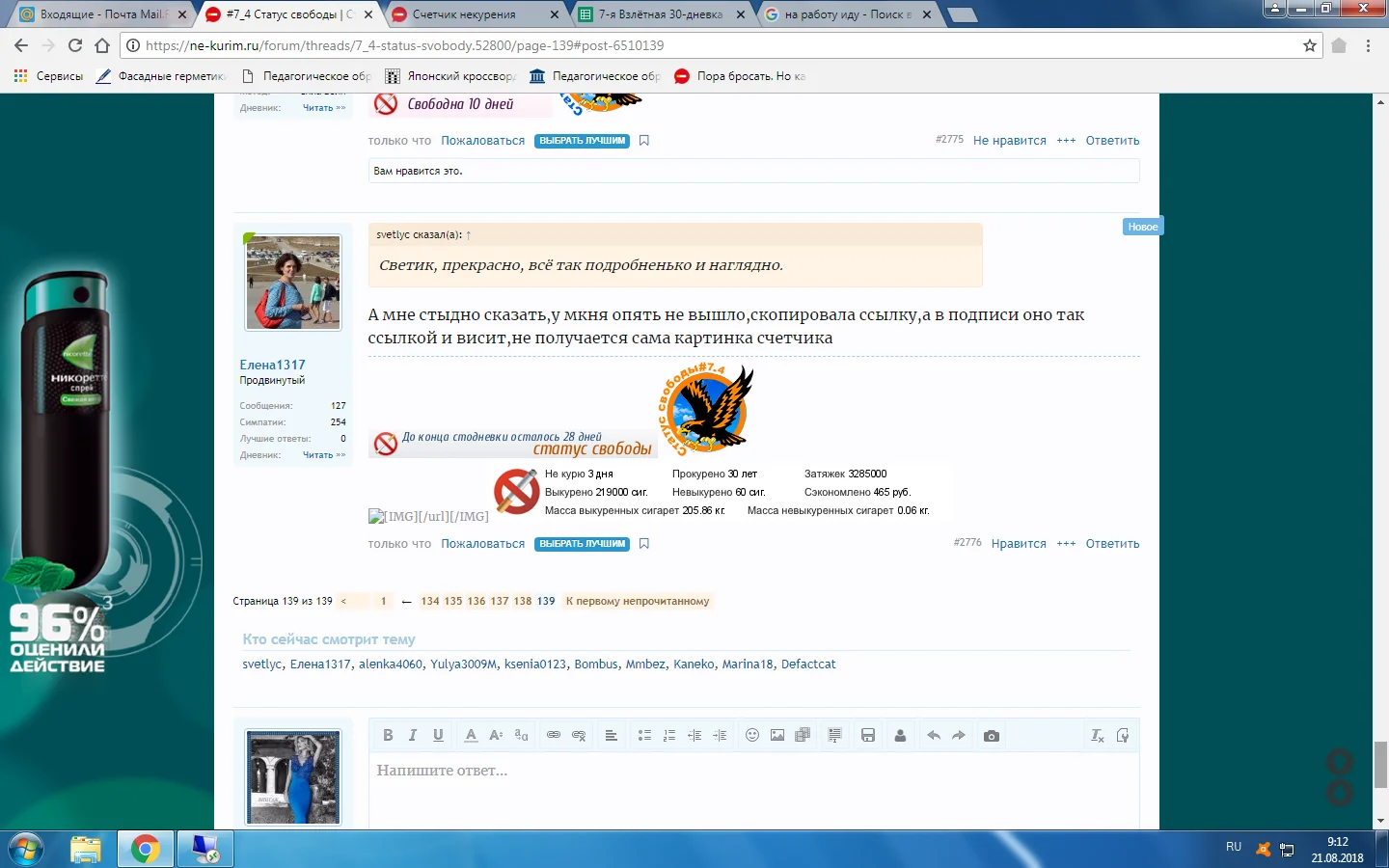Image resolution: width=1389 pixels, height=868 pixels.
Task: Click the Unlink icon in editor toolbar
Action: [579, 735]
